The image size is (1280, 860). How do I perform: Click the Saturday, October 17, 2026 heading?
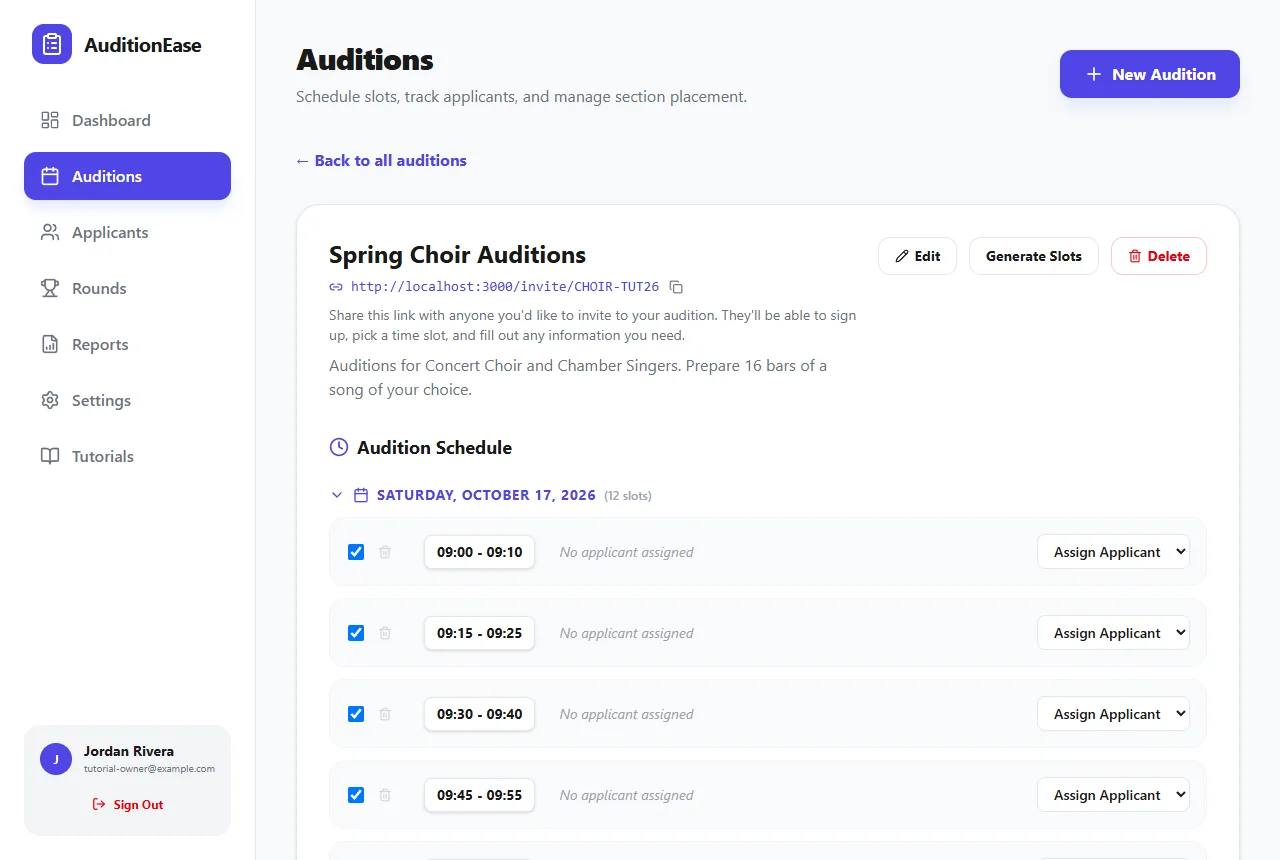coord(486,495)
